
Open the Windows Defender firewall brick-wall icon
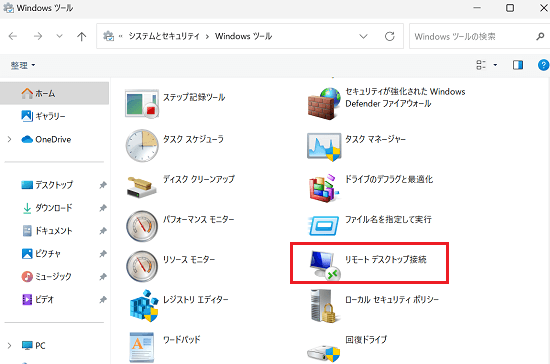pyautogui.click(x=324, y=104)
